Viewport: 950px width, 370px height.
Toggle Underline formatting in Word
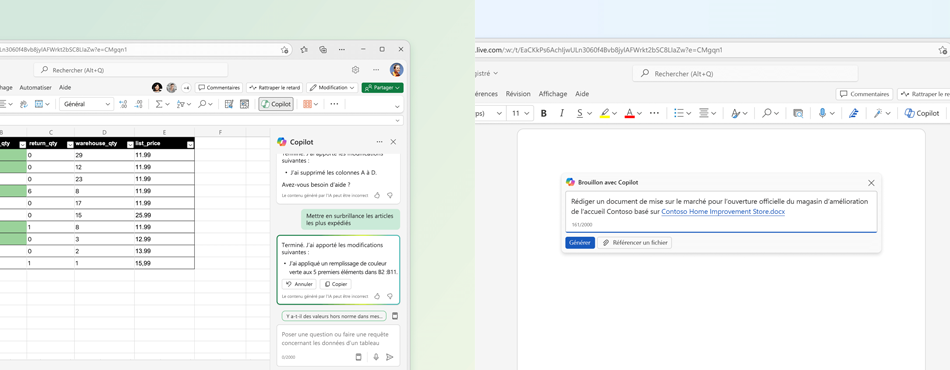point(580,113)
